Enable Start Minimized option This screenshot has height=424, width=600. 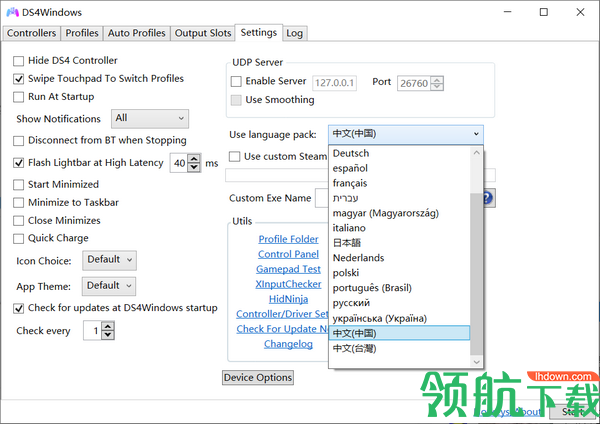pos(18,185)
